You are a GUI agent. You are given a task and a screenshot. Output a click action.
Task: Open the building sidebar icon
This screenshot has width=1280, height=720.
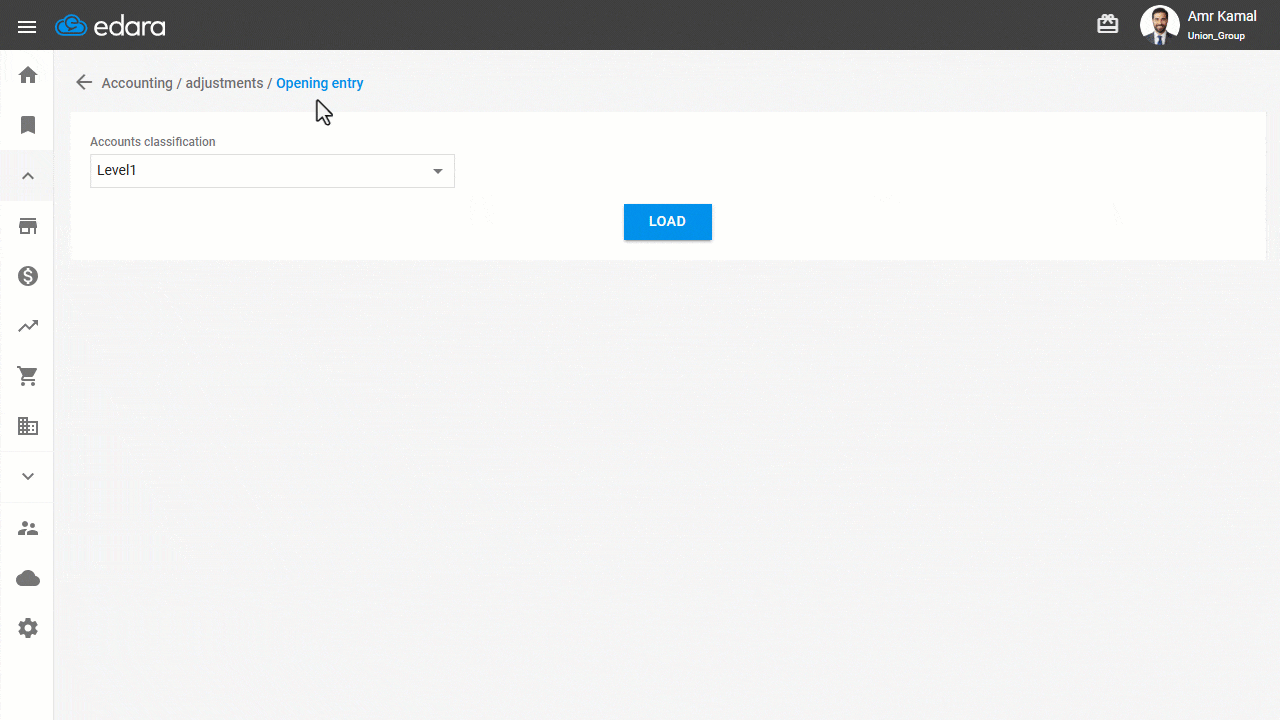pyautogui.click(x=28, y=427)
